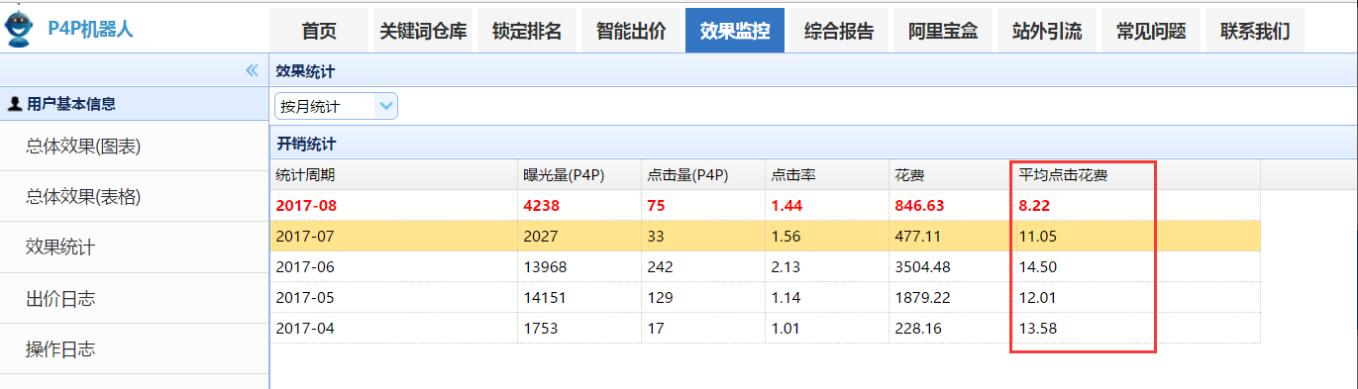The width and height of the screenshot is (1358, 389).
Task: Click the cost value 228.16
Action: point(917,327)
